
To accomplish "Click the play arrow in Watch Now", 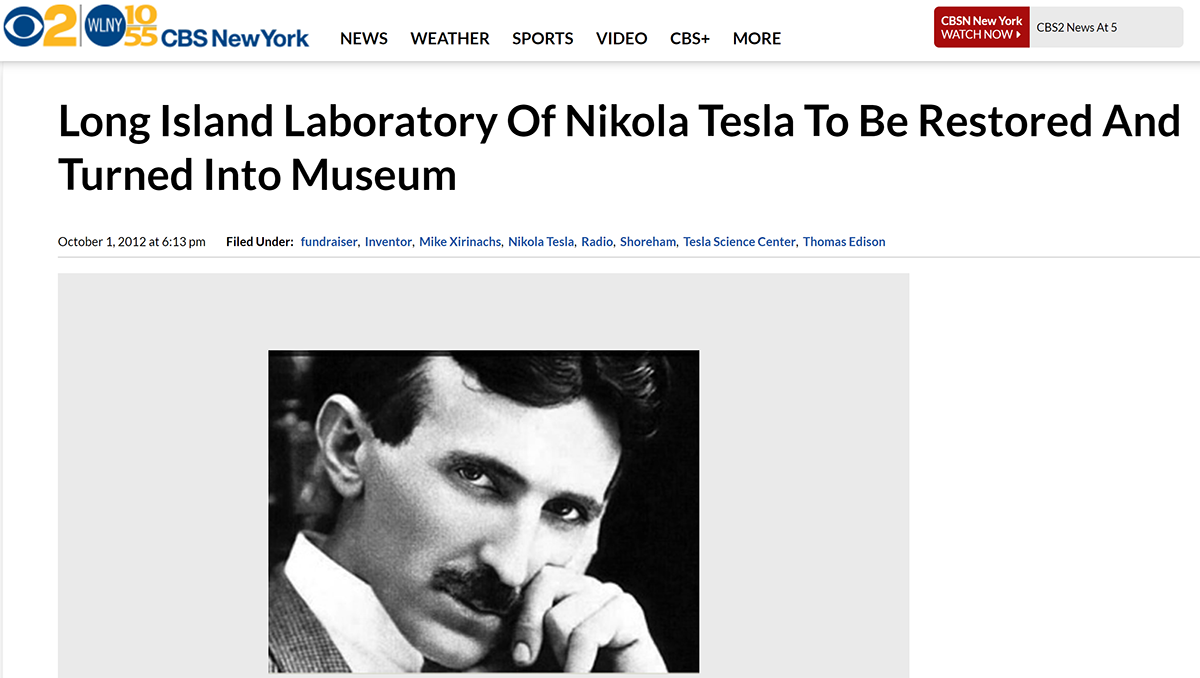I will [1018, 35].
